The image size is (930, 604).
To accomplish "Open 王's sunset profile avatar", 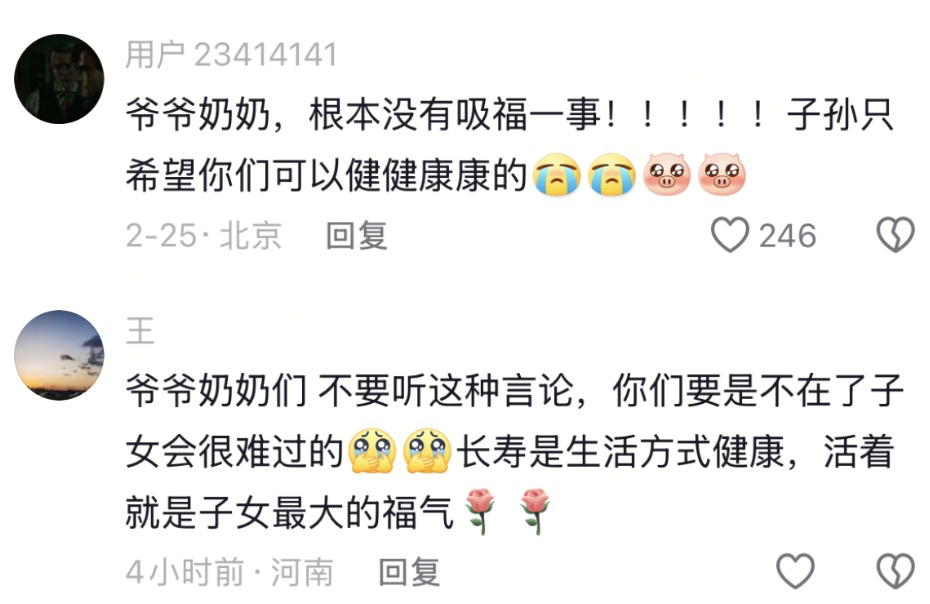I will tap(59, 355).
